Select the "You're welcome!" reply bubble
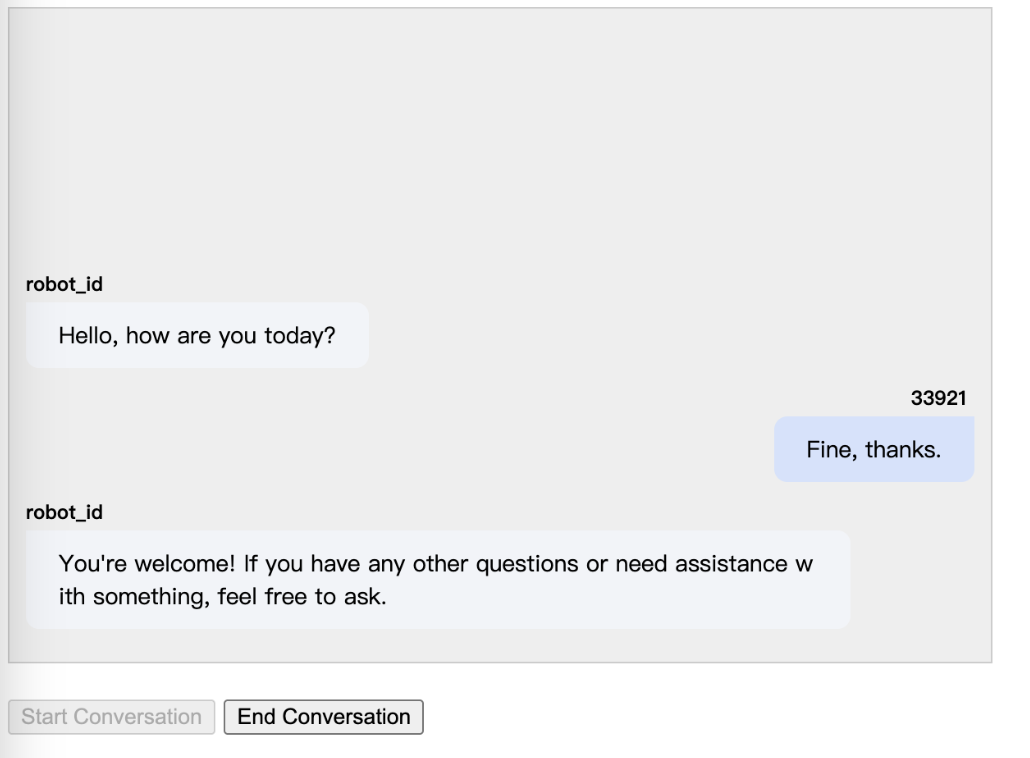Image resolution: width=1030 pixels, height=758 pixels. pyautogui.click(x=437, y=580)
